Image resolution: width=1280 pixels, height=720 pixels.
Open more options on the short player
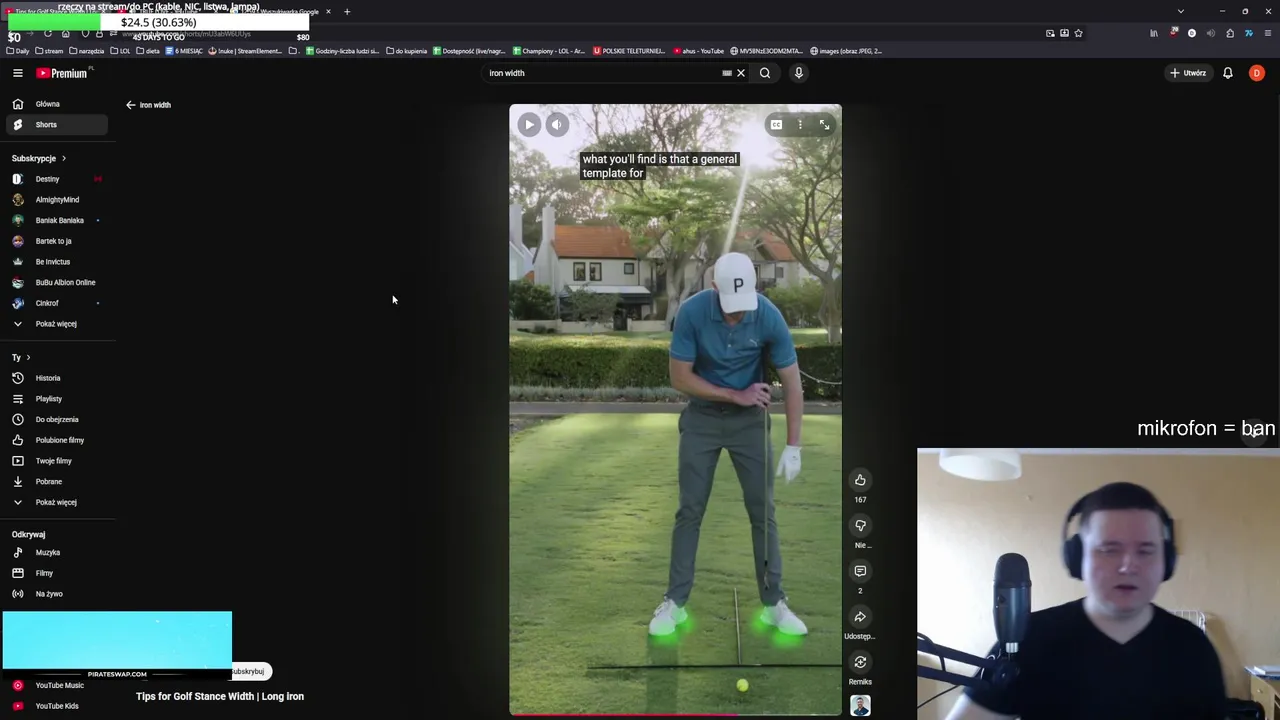800,125
